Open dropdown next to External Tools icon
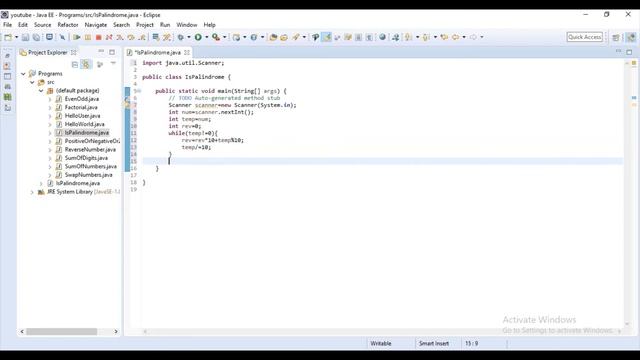Screen dimensions: 640x360 tap(224, 37)
